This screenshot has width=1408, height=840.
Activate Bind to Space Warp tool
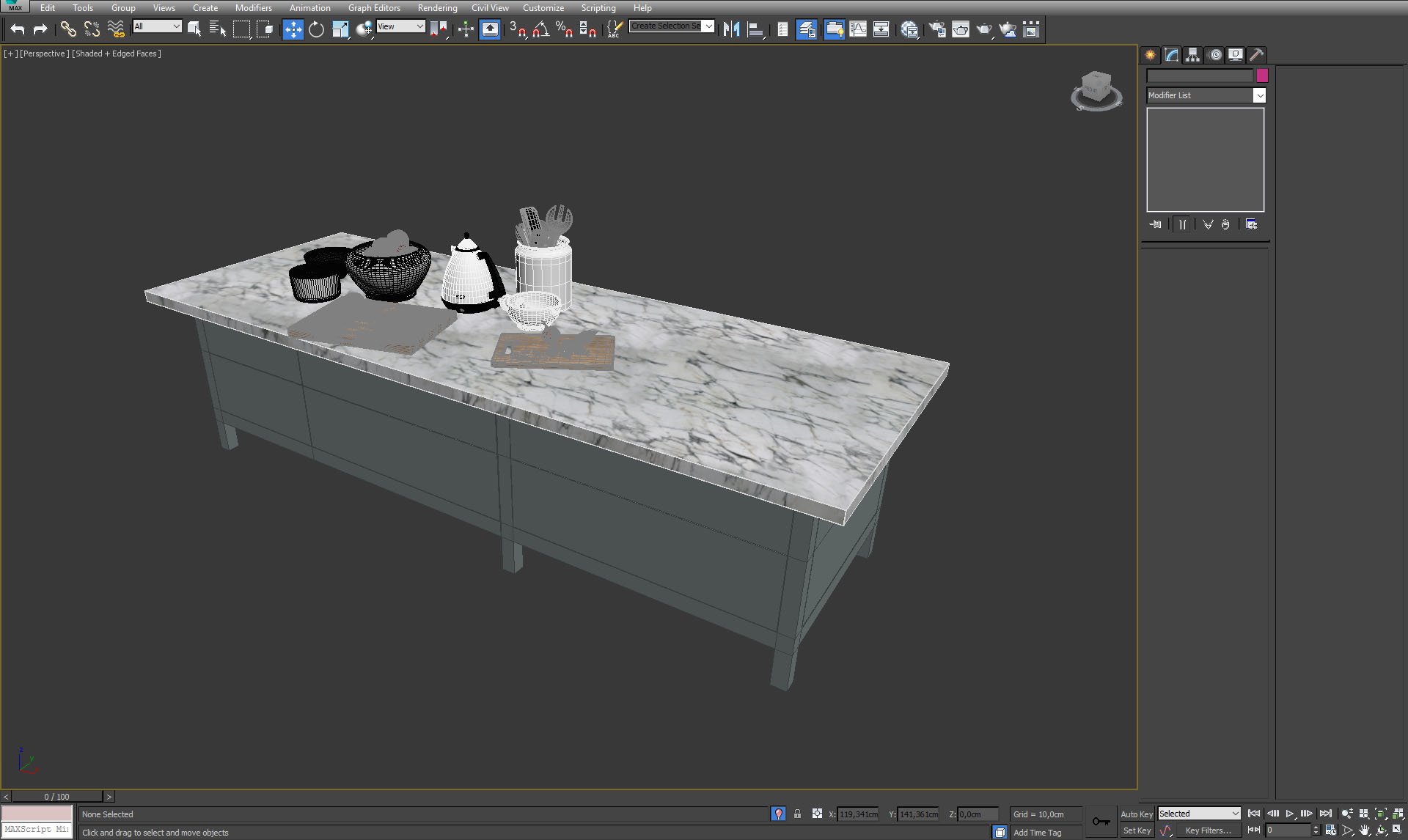(x=116, y=29)
